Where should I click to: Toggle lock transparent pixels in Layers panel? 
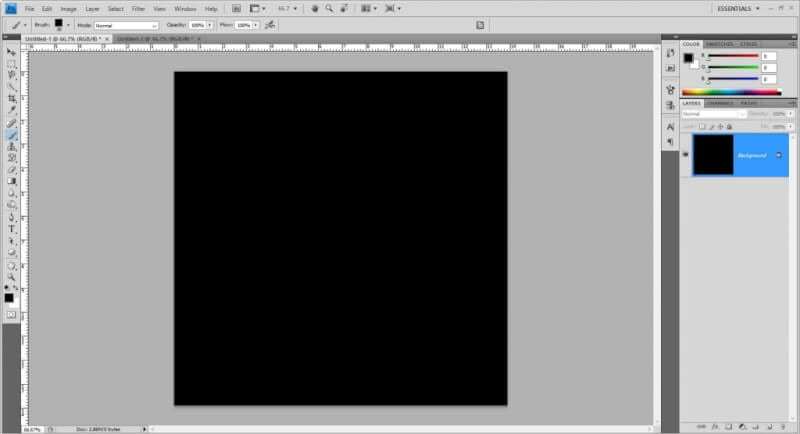[702, 126]
